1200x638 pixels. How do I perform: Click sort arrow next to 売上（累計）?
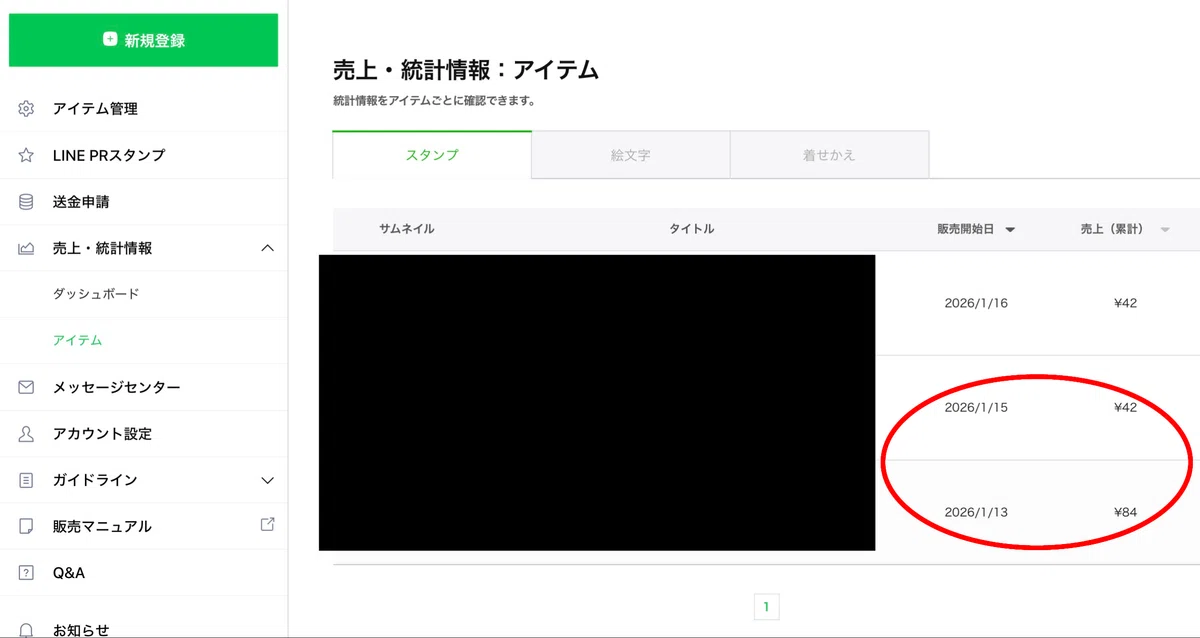(1165, 230)
